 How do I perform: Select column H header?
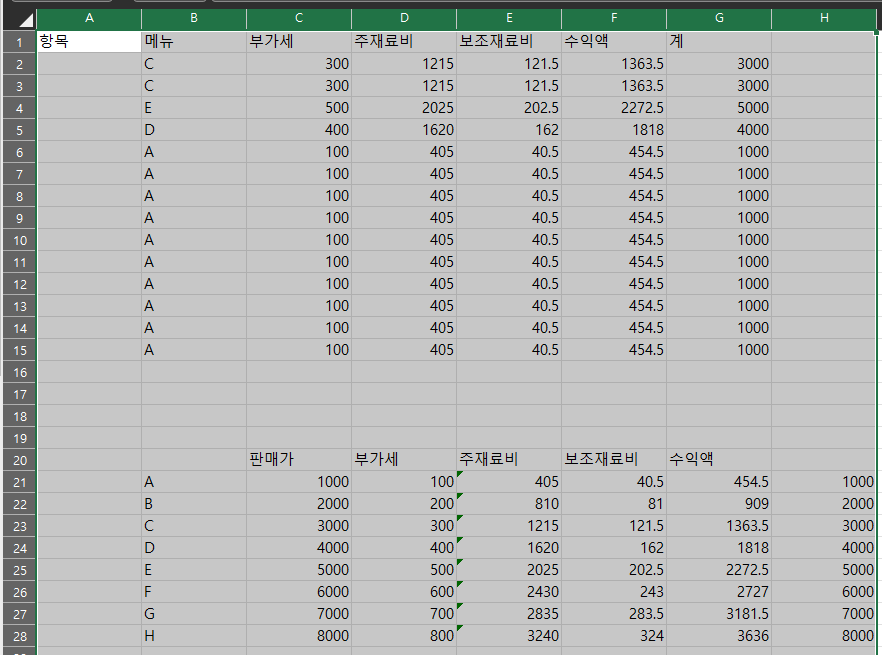824,19
